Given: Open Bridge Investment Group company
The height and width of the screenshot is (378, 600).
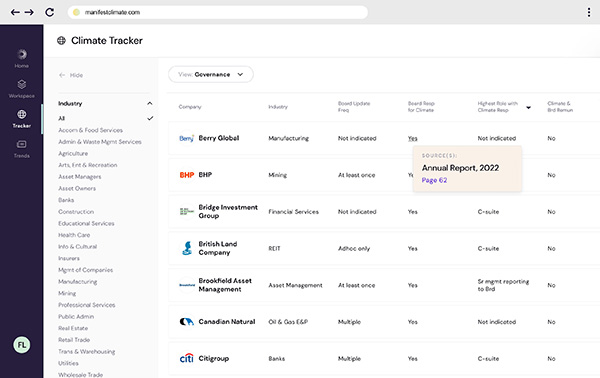Looking at the screenshot, I should tap(228, 212).
